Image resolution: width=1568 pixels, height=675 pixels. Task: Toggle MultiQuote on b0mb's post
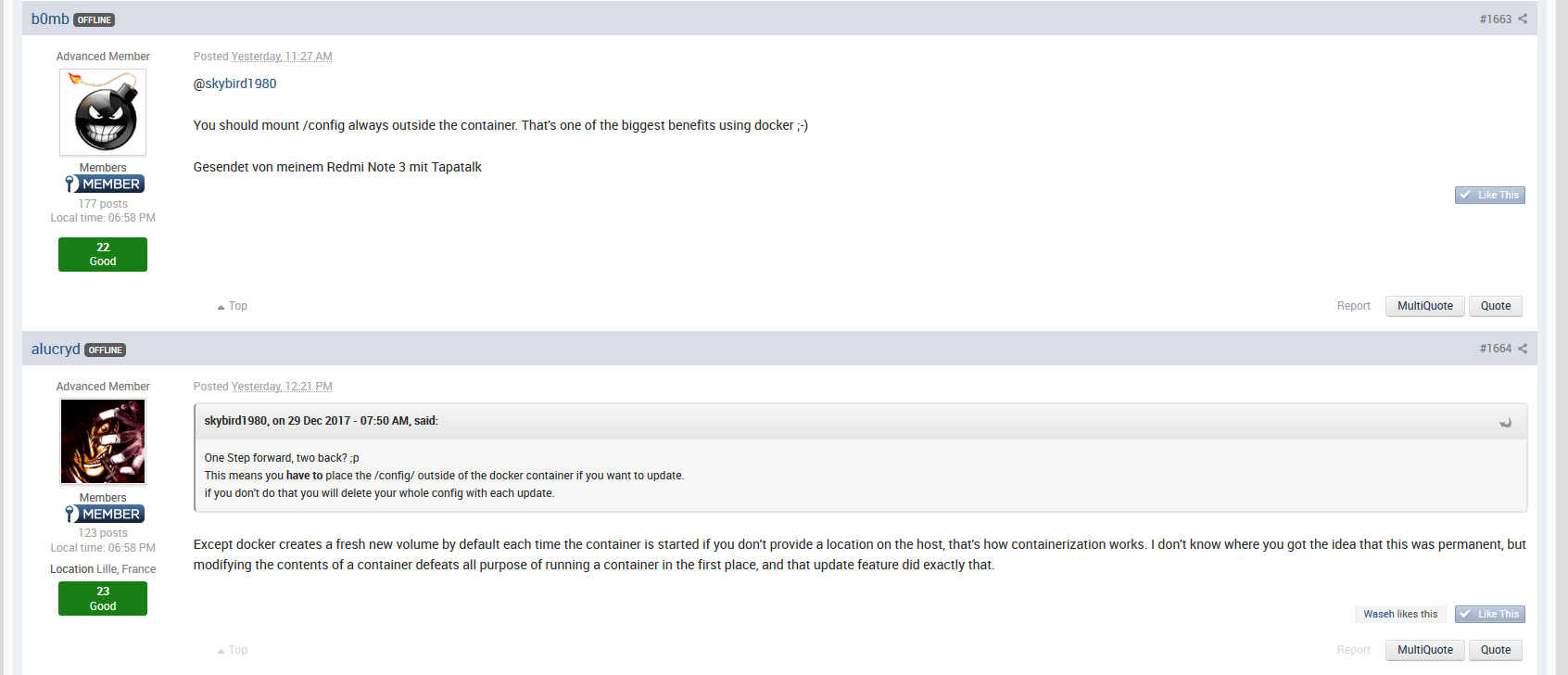[1425, 306]
